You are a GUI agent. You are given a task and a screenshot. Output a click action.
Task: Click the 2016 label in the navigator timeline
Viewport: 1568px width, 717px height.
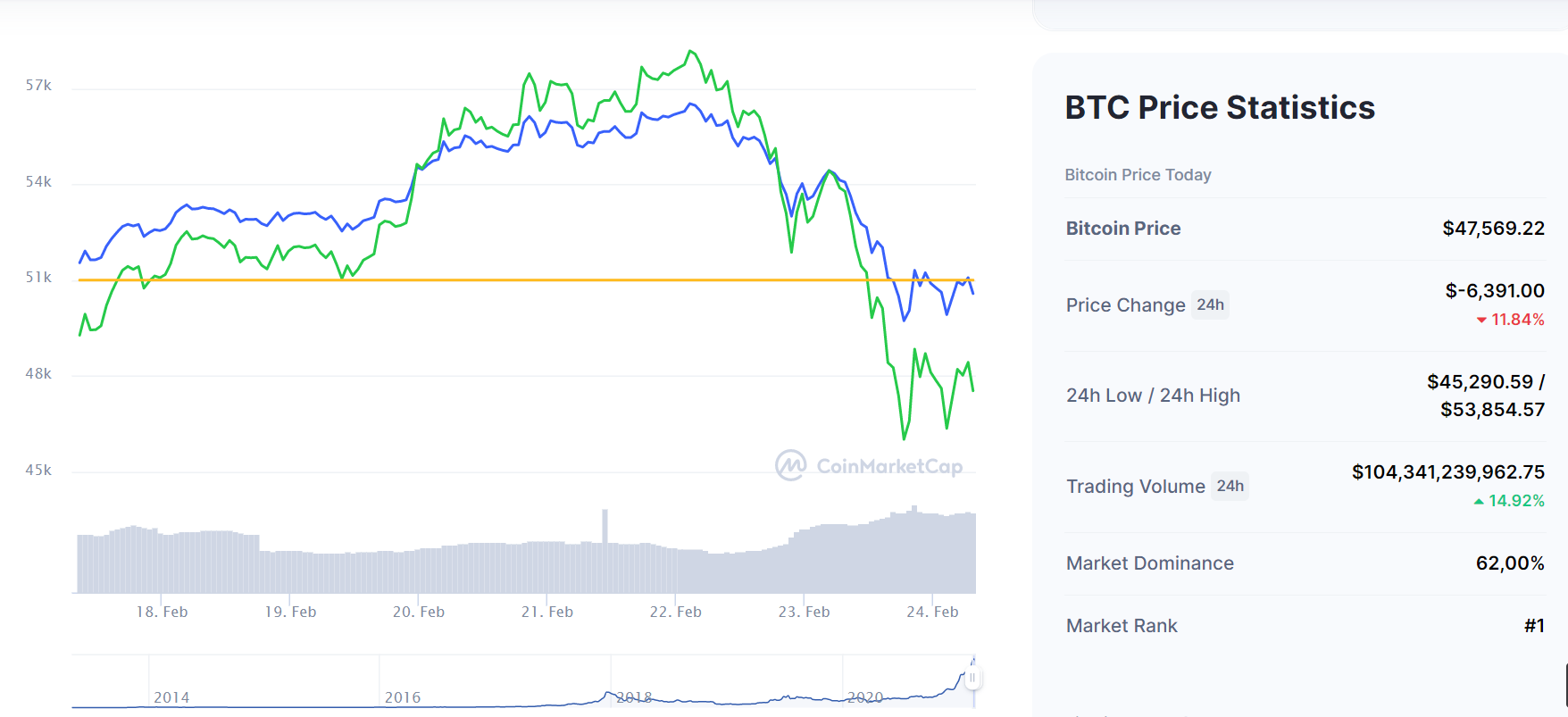click(403, 697)
